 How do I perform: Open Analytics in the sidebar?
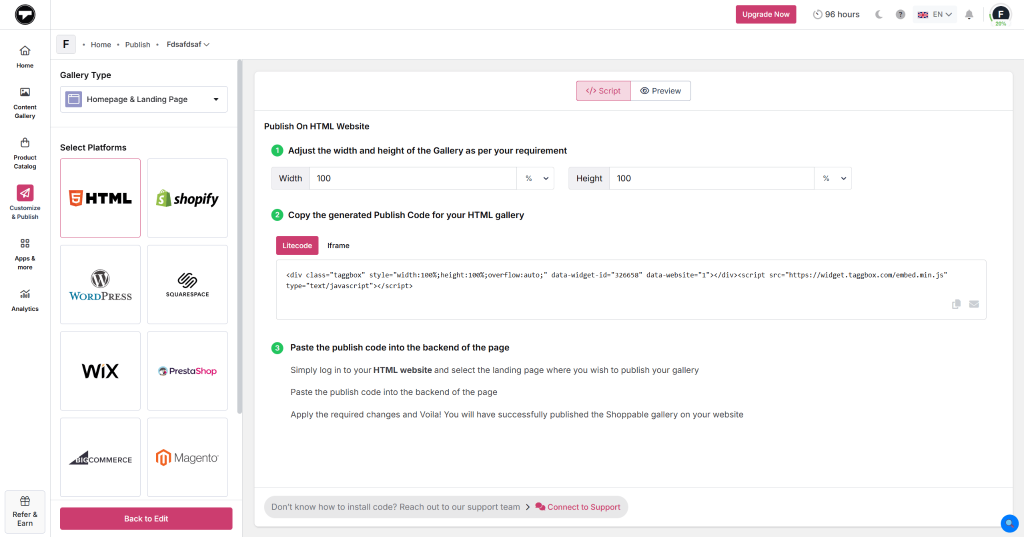click(25, 301)
